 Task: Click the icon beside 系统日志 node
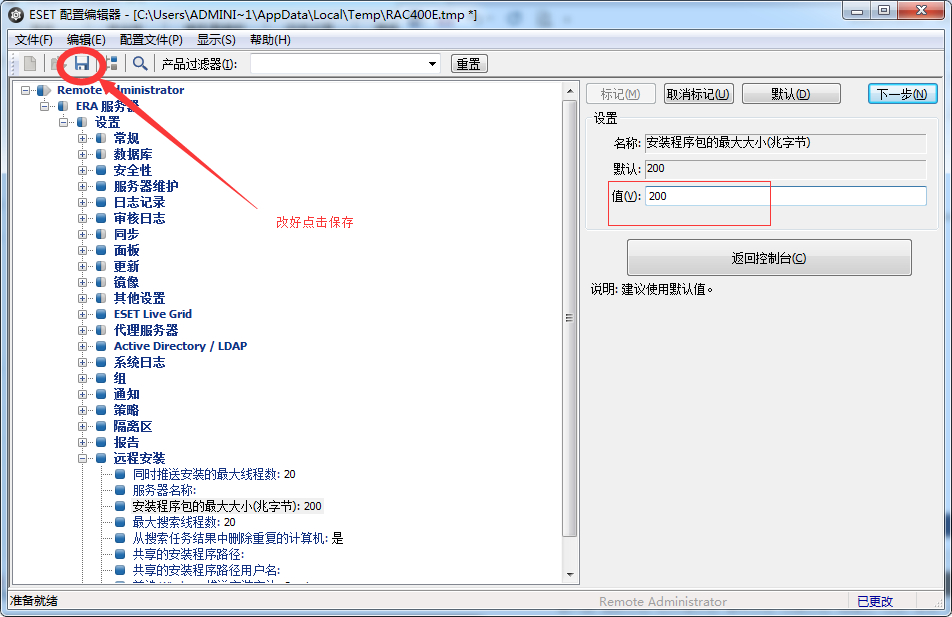[101, 363]
